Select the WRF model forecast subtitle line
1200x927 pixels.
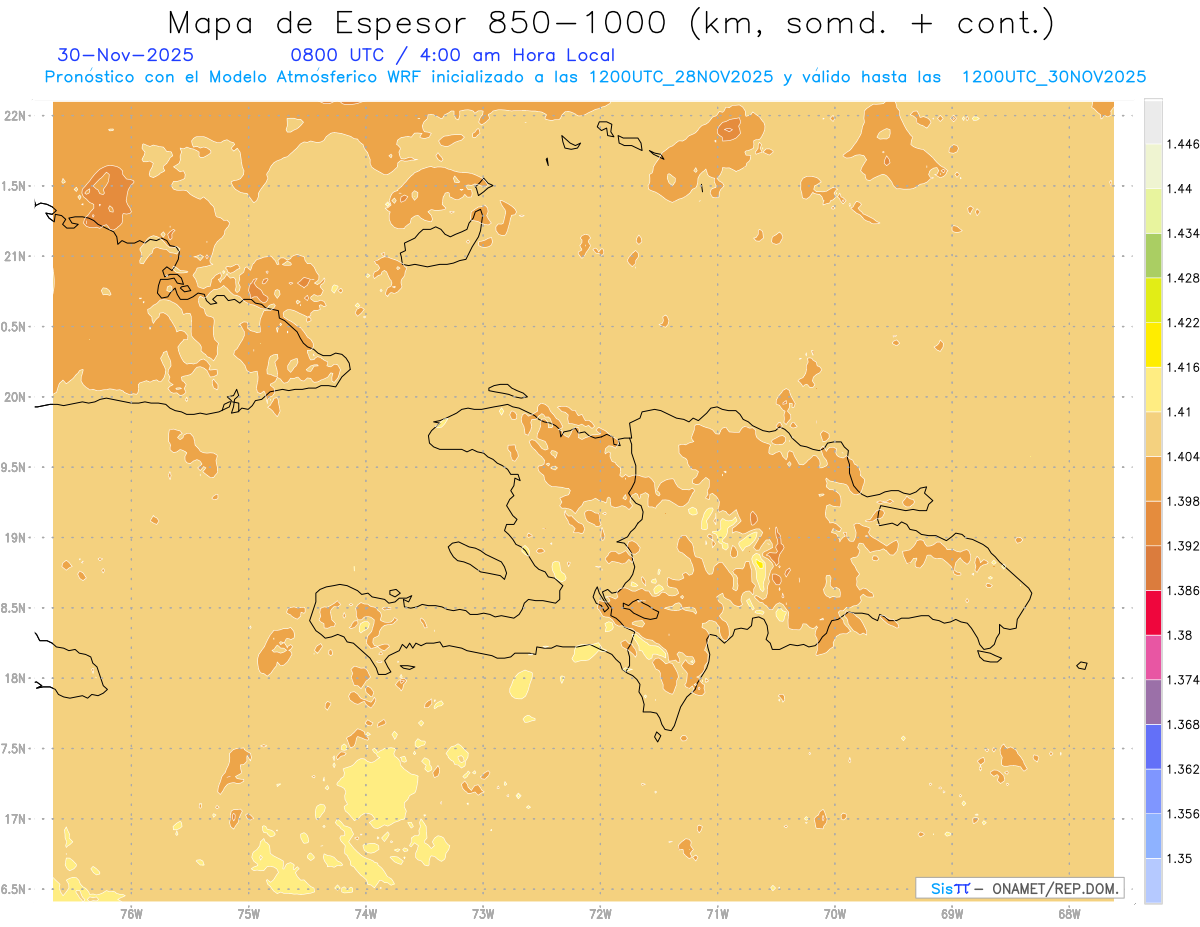(x=595, y=77)
